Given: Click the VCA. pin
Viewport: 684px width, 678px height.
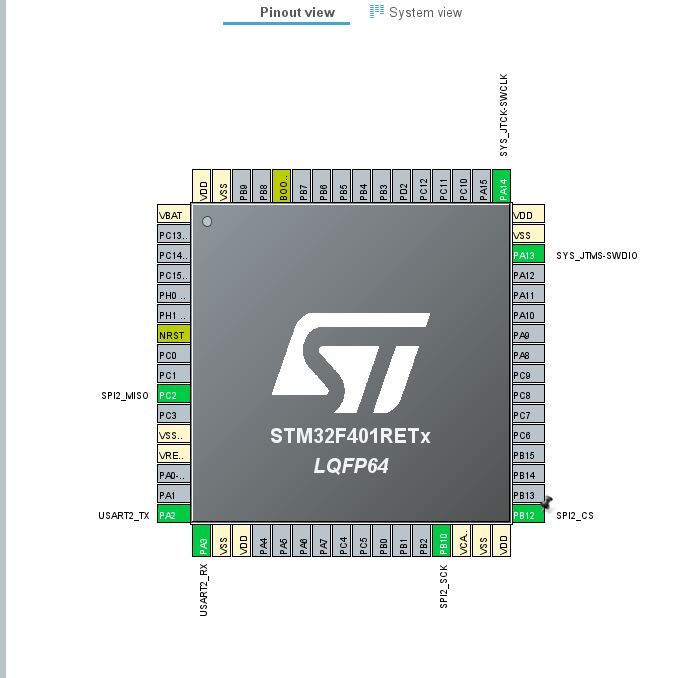Looking at the screenshot, I should tap(462, 541).
